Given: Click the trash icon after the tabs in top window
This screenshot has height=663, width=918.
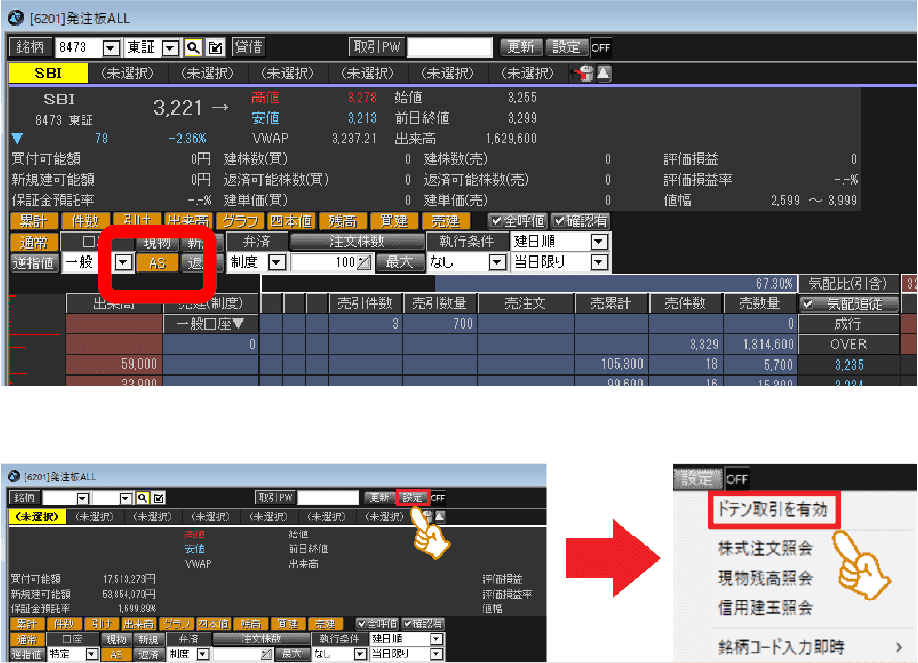Looking at the screenshot, I should pyautogui.click(x=583, y=74).
